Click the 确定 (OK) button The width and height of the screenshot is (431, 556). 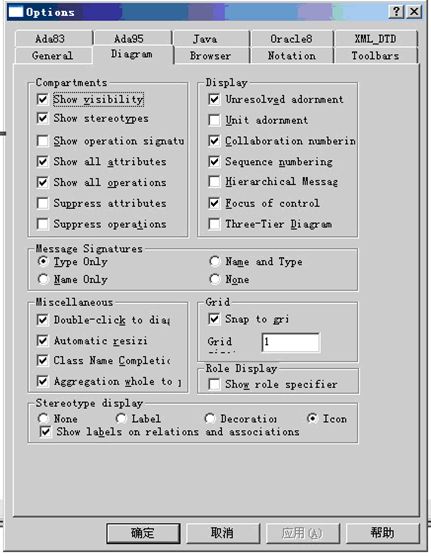pyautogui.click(x=143, y=533)
